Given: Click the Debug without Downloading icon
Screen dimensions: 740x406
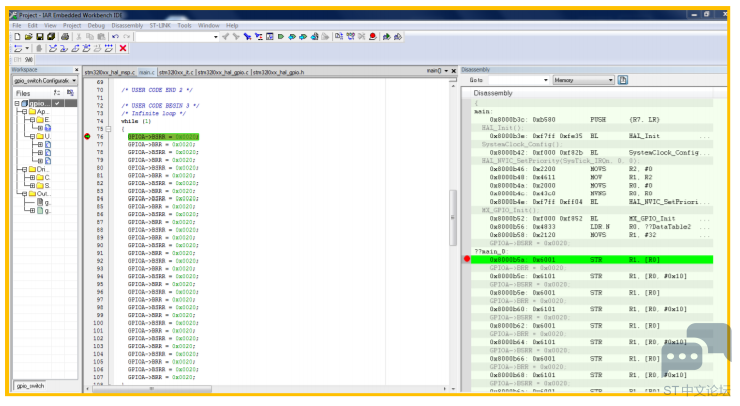Looking at the screenshot, I should [x=398, y=36].
